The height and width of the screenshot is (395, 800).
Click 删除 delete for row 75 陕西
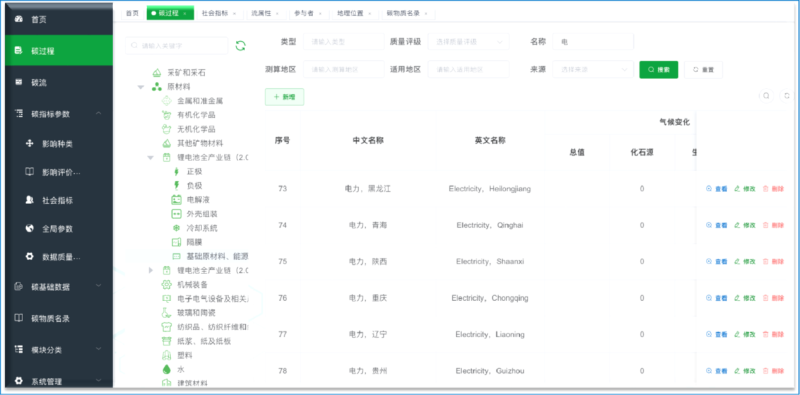pos(773,261)
